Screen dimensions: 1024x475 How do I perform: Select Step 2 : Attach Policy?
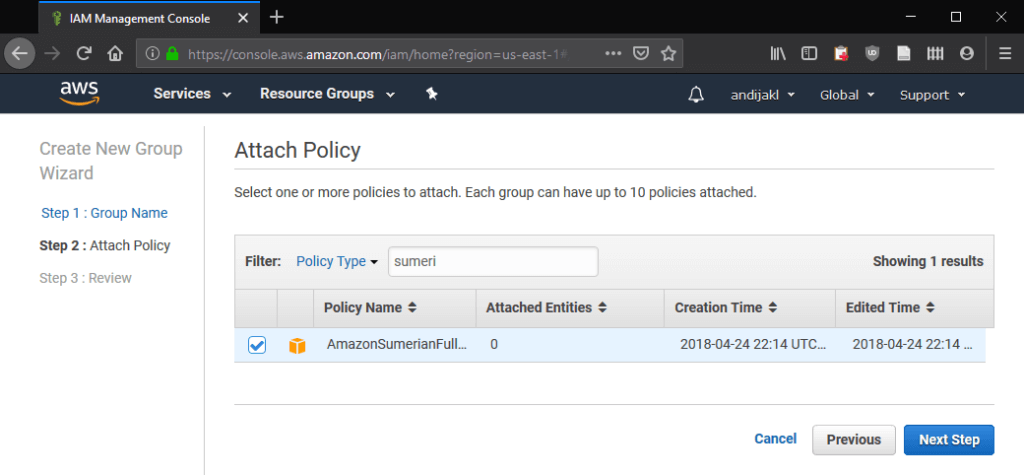click(104, 246)
